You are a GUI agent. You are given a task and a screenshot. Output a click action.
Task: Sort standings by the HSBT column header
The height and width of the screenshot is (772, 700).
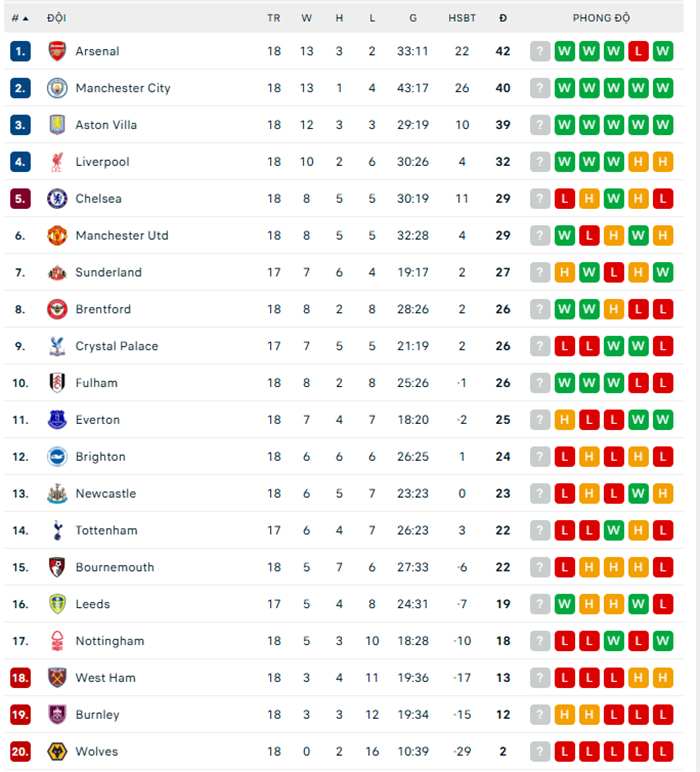tap(462, 18)
